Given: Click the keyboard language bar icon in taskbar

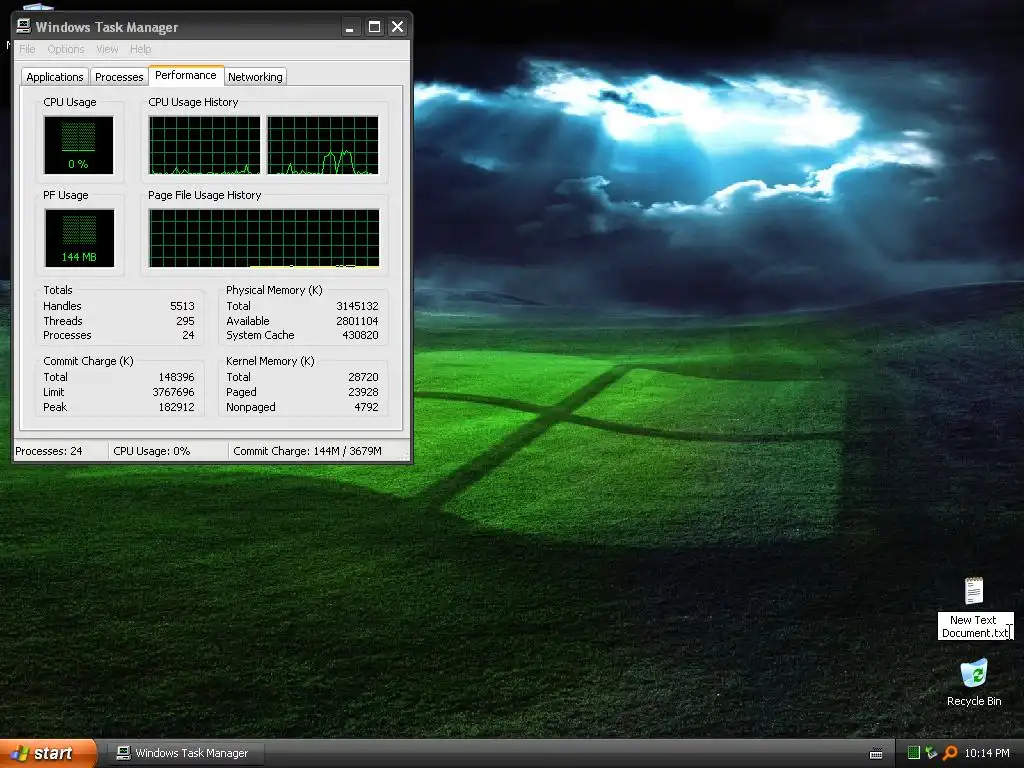Looking at the screenshot, I should pyautogui.click(x=876, y=754).
